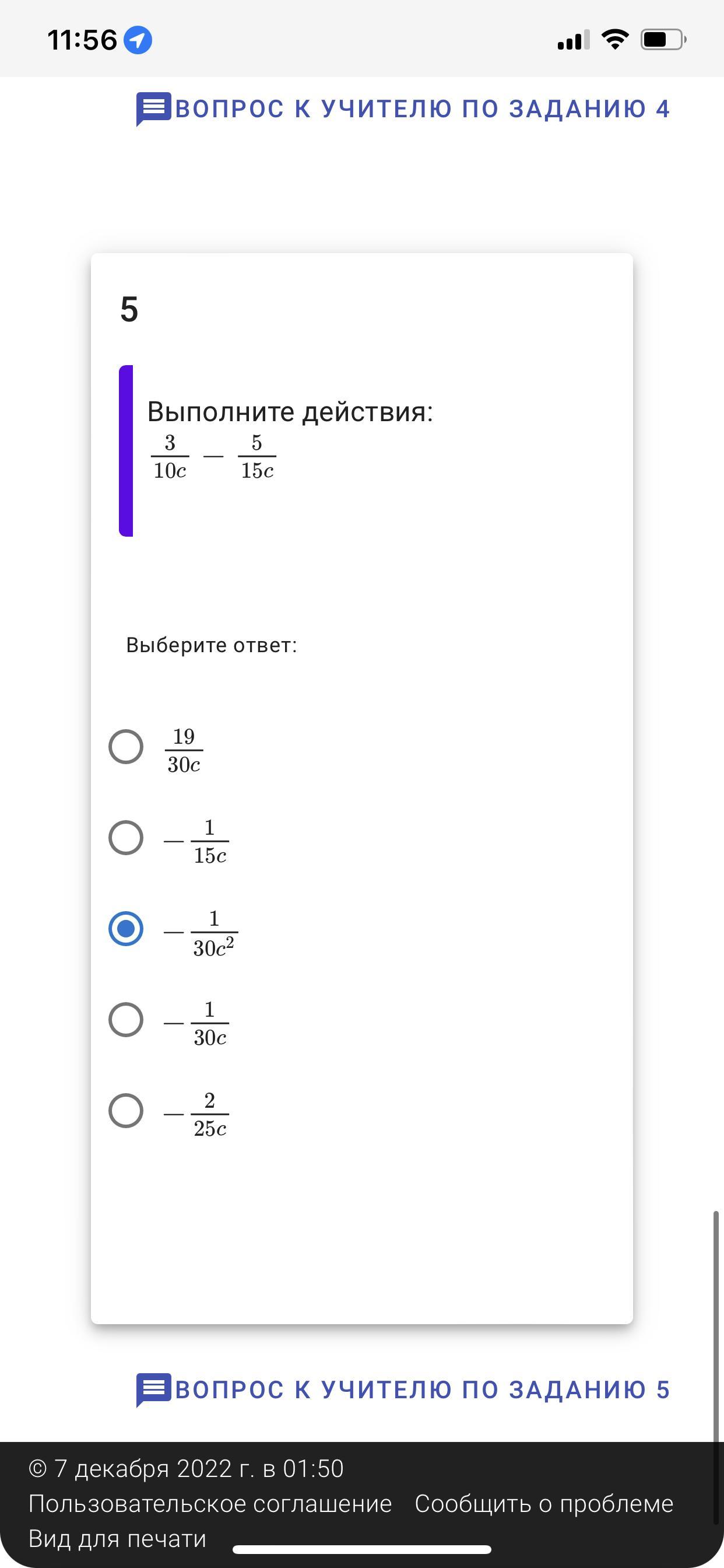Select the −1/30c² answer radio button
The width and height of the screenshot is (724, 1568).
click(x=126, y=929)
